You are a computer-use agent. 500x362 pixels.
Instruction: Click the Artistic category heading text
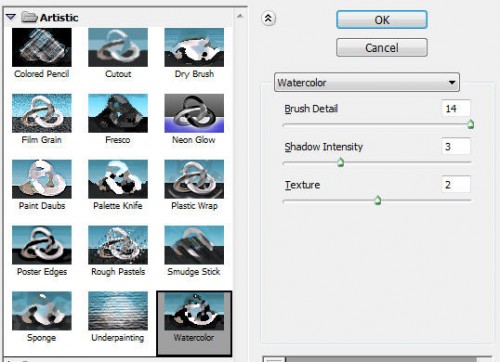(59, 17)
